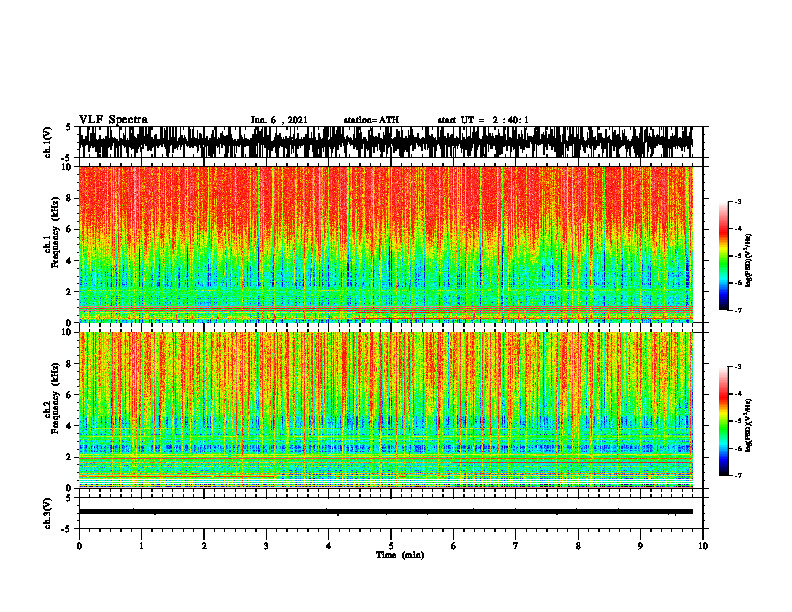792x612 pixels.
Task: Click time axis tick label "7"
Action: tap(516, 546)
